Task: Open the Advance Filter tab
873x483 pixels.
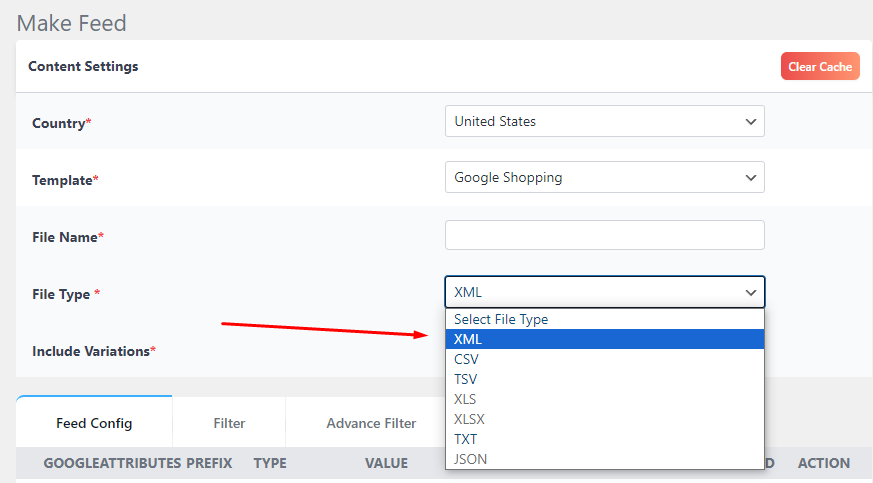Action: [x=371, y=423]
